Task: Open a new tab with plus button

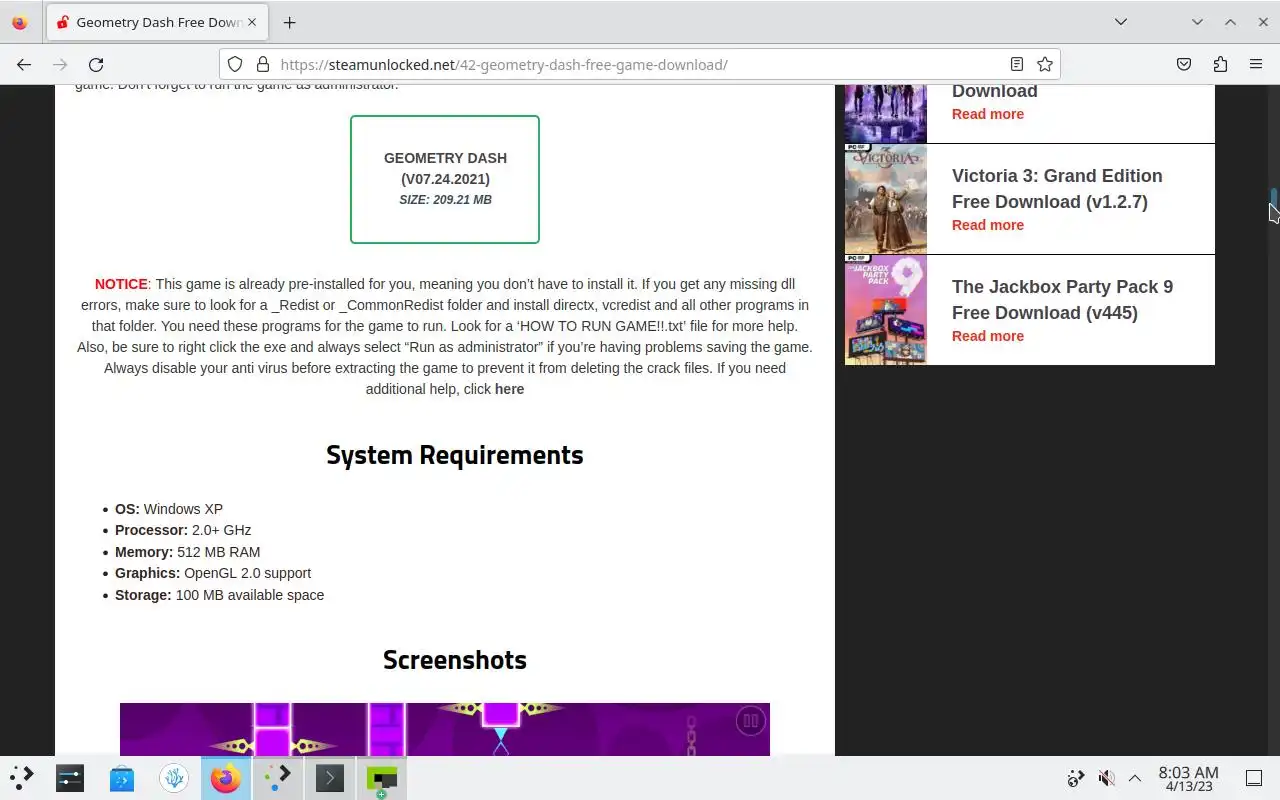Action: point(289,22)
